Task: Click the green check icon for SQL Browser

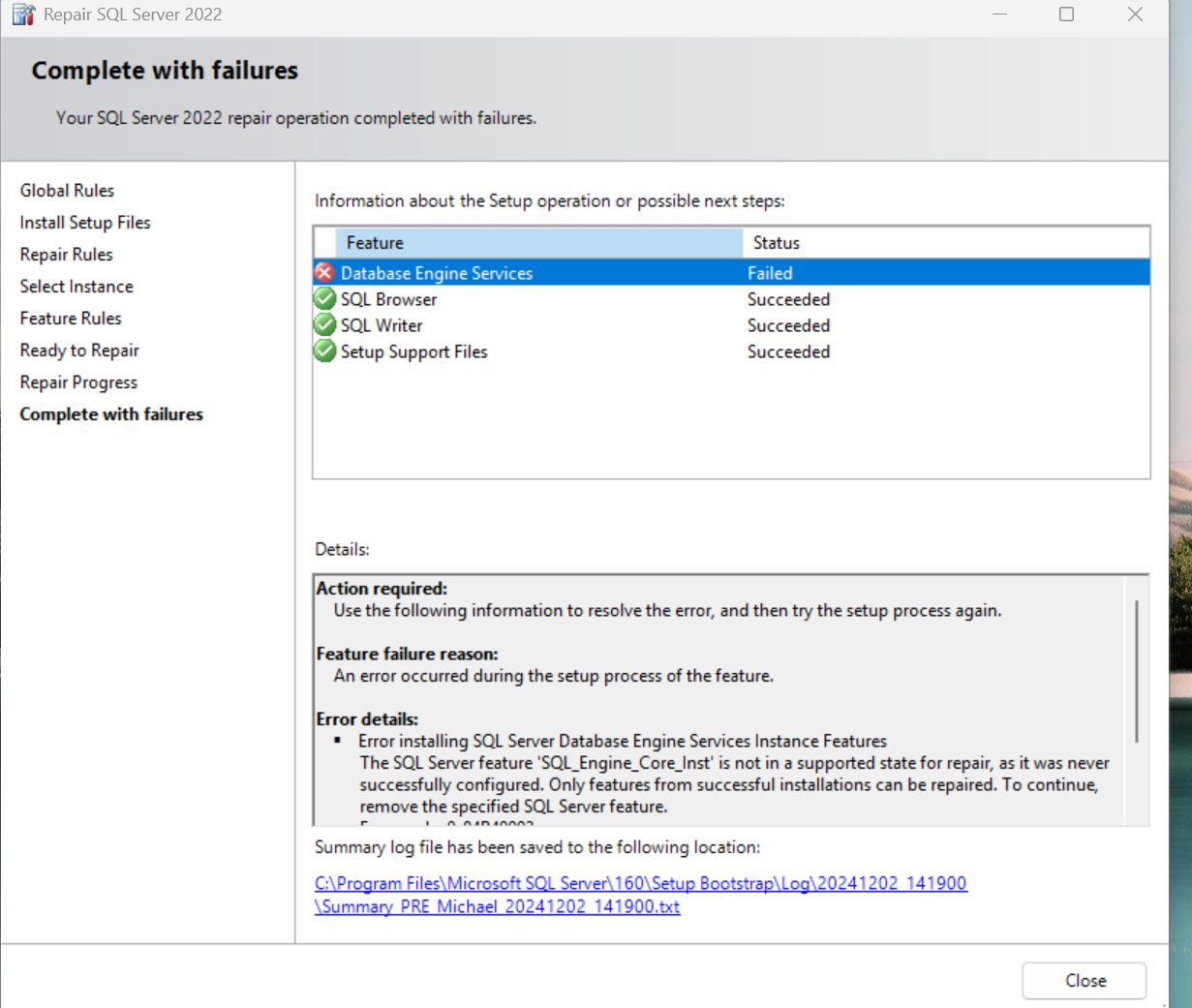Action: coord(325,299)
